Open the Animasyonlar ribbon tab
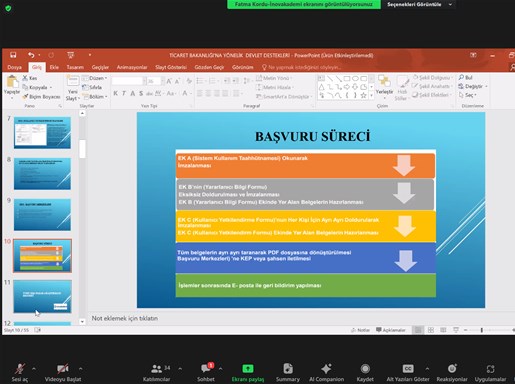515x384 pixels. pyautogui.click(x=132, y=67)
